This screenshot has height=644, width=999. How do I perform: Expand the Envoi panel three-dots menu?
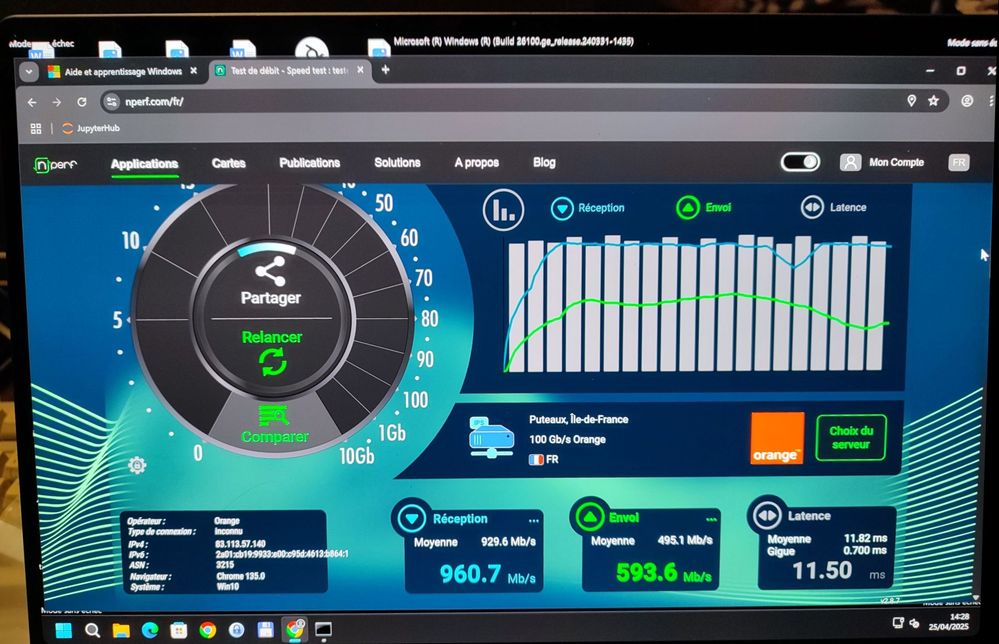coord(711,519)
